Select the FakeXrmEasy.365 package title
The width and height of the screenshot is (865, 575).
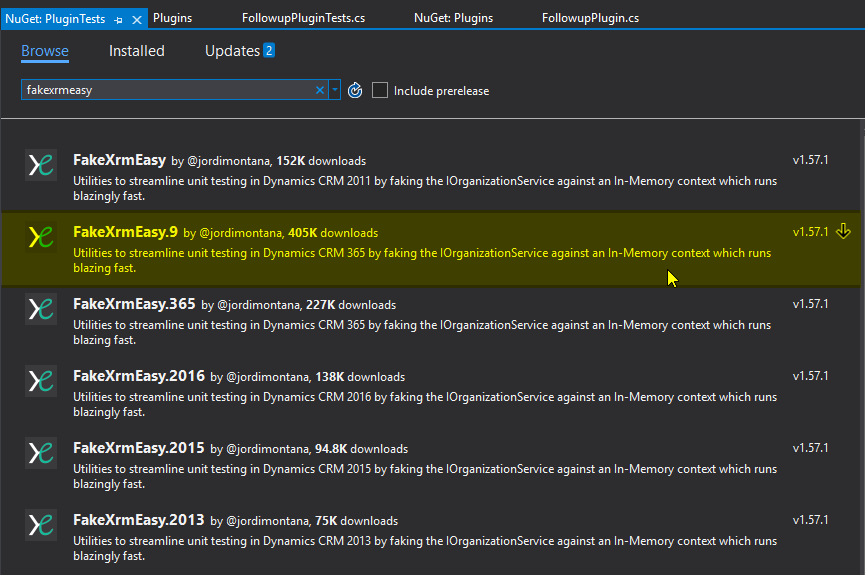coord(134,304)
